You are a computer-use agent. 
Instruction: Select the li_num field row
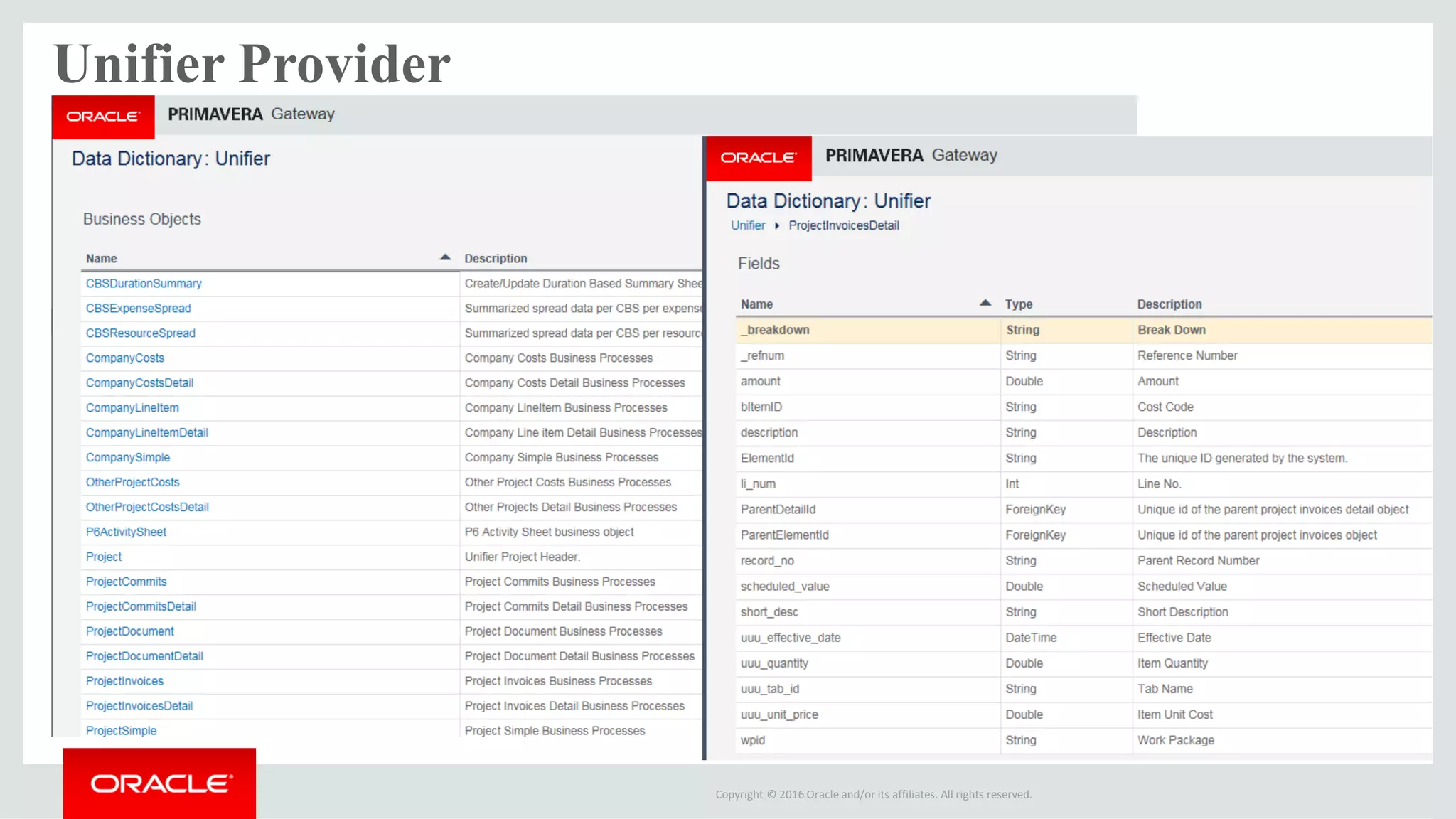[1083, 484]
